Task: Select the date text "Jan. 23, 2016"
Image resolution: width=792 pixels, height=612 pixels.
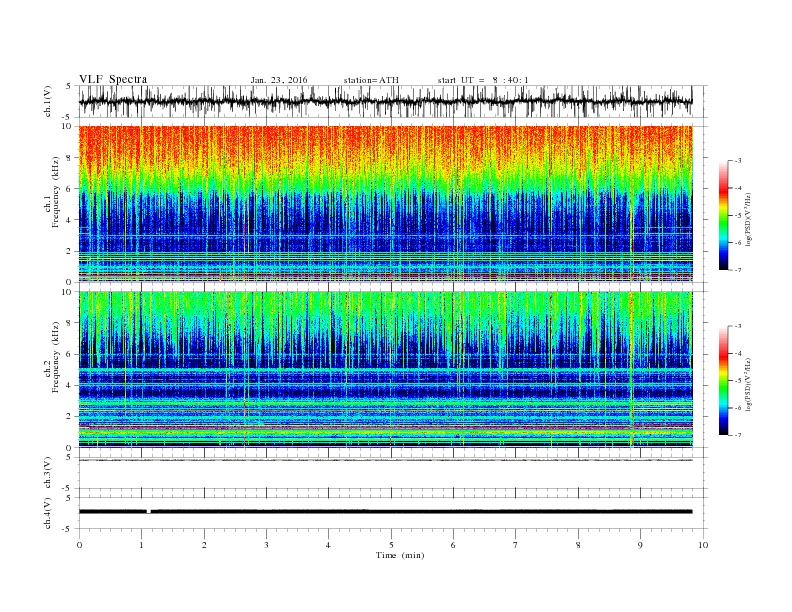Action: [x=279, y=80]
